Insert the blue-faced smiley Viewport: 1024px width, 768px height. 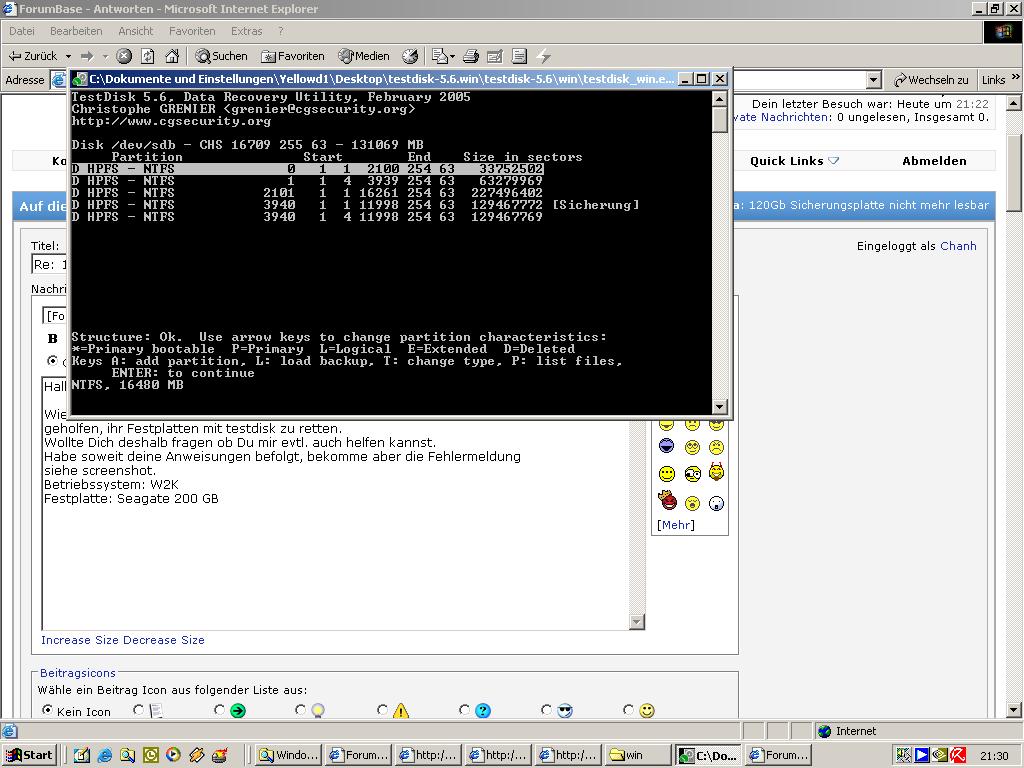point(667,446)
